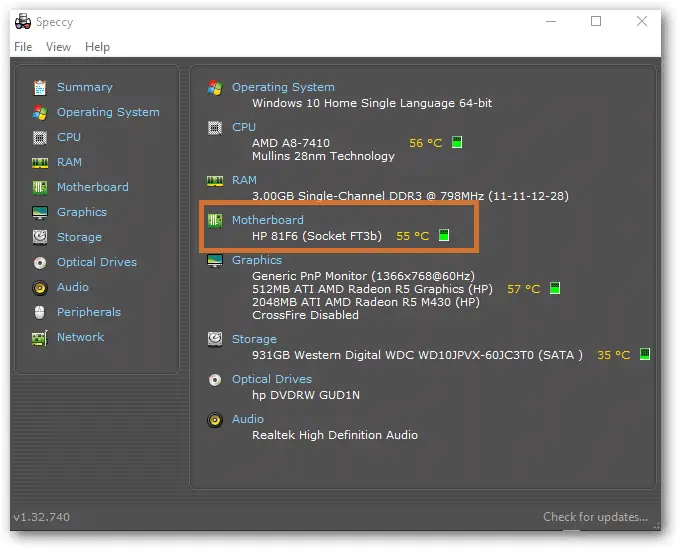Select Summary in the sidebar
Image resolution: width=679 pixels, height=549 pixels.
tap(85, 87)
